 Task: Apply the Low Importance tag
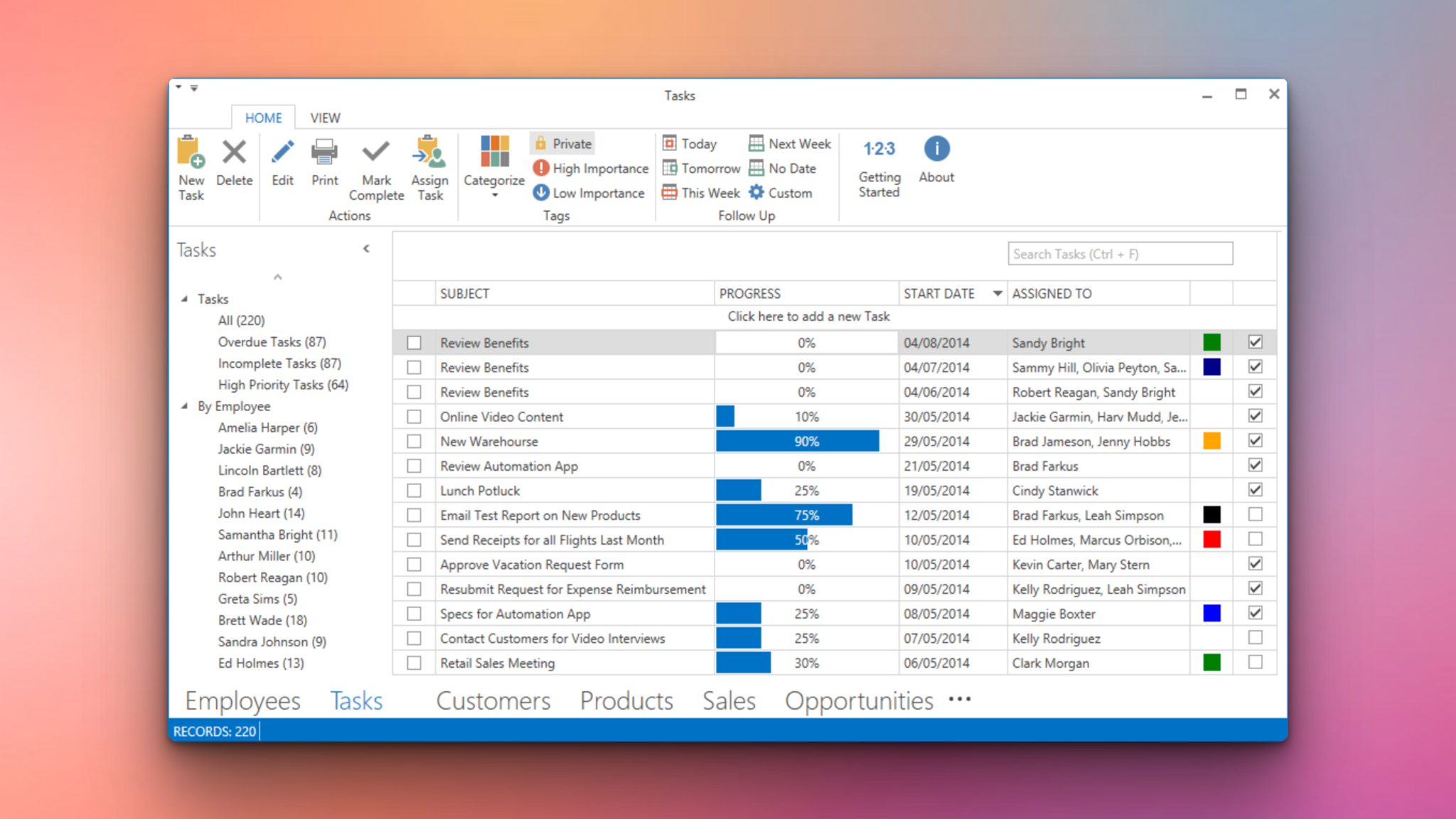[x=589, y=193]
